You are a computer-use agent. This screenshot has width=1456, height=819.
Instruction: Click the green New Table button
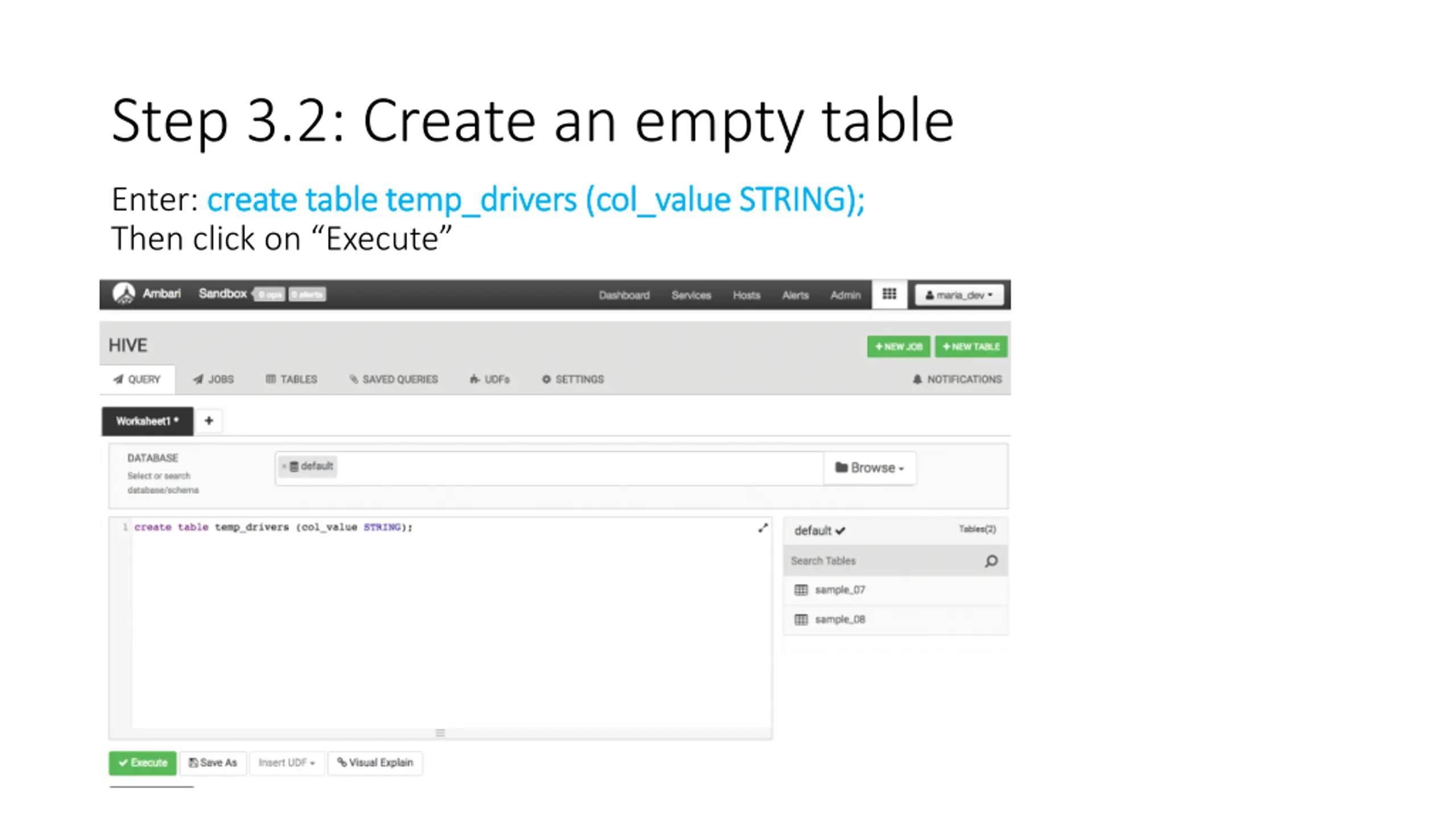click(971, 346)
